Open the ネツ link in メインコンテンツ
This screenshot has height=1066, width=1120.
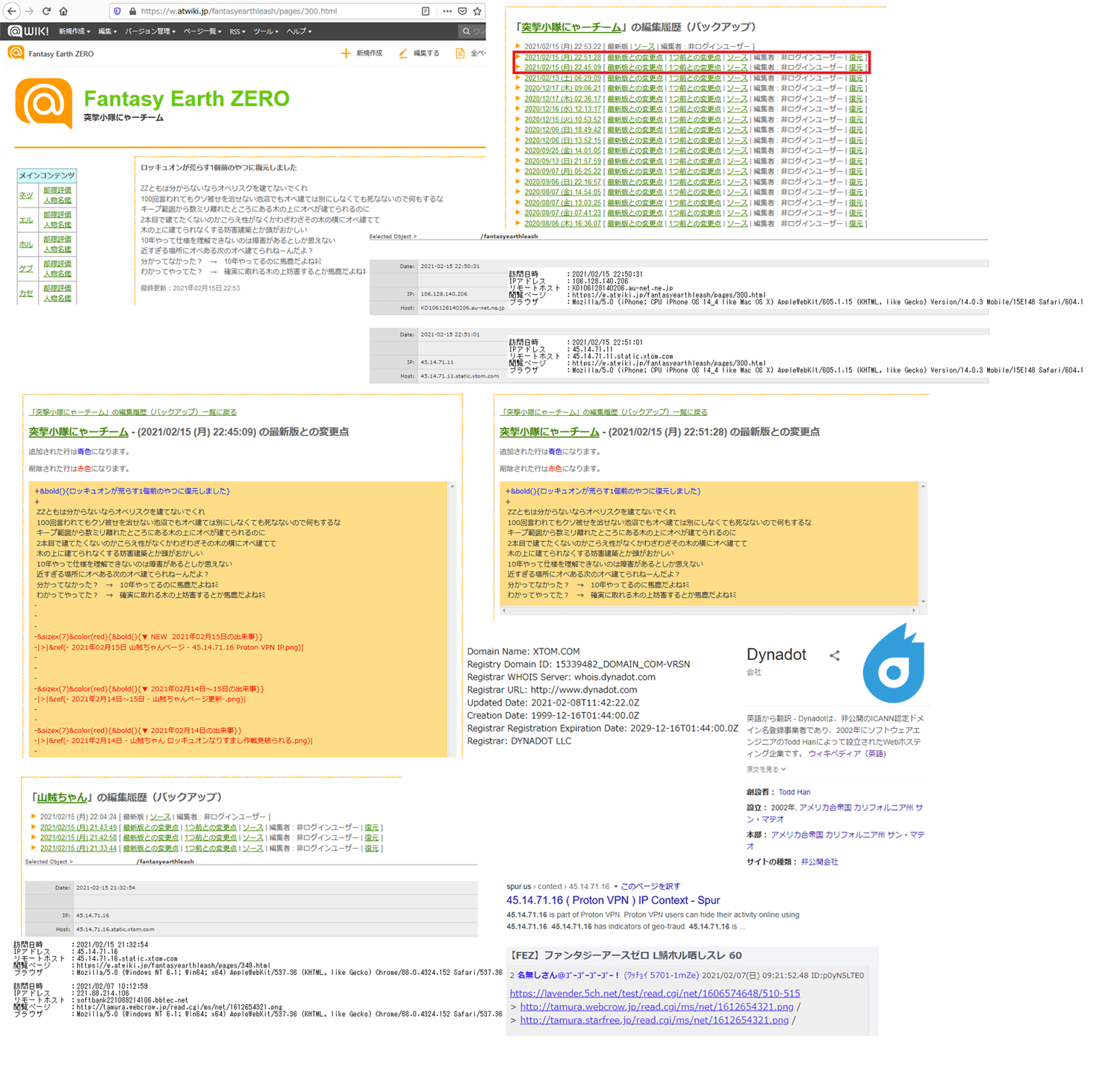[26, 196]
